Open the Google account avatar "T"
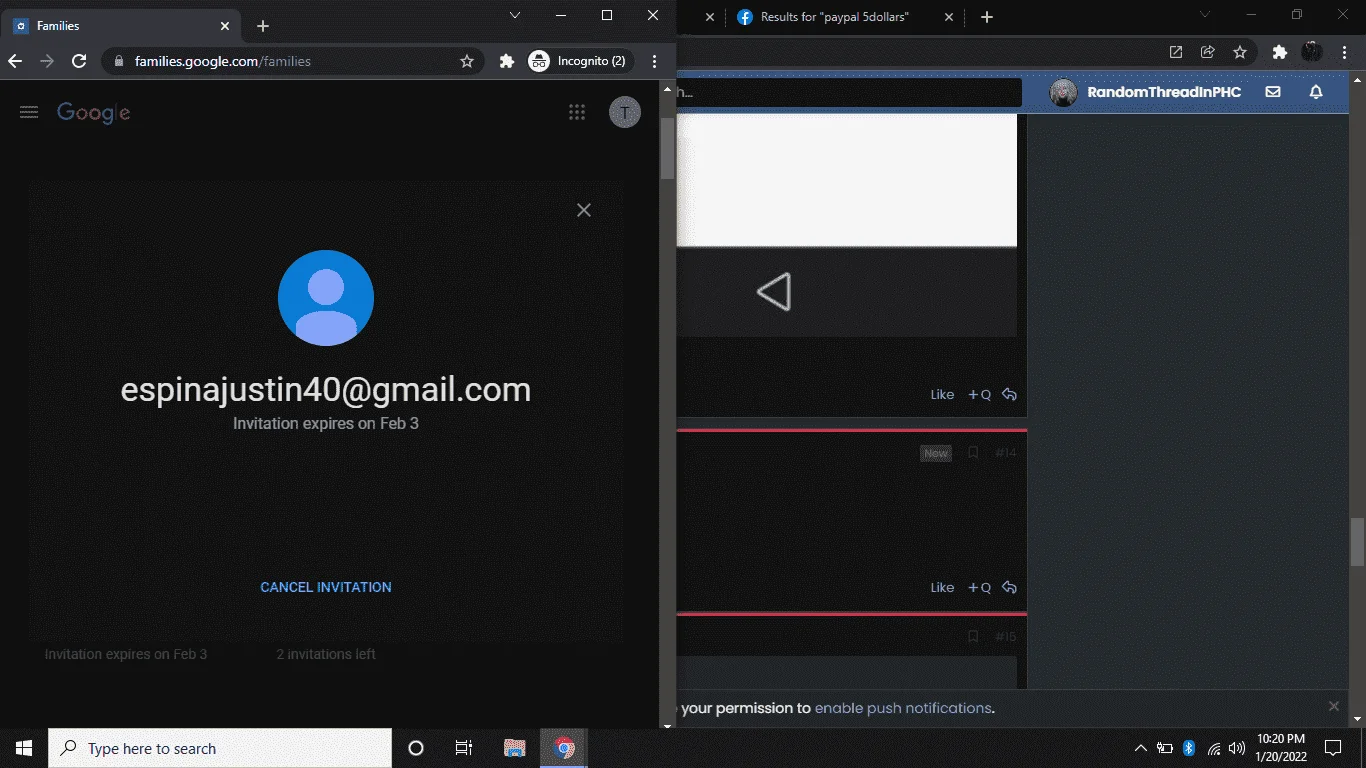Image resolution: width=1366 pixels, height=768 pixels. click(625, 112)
